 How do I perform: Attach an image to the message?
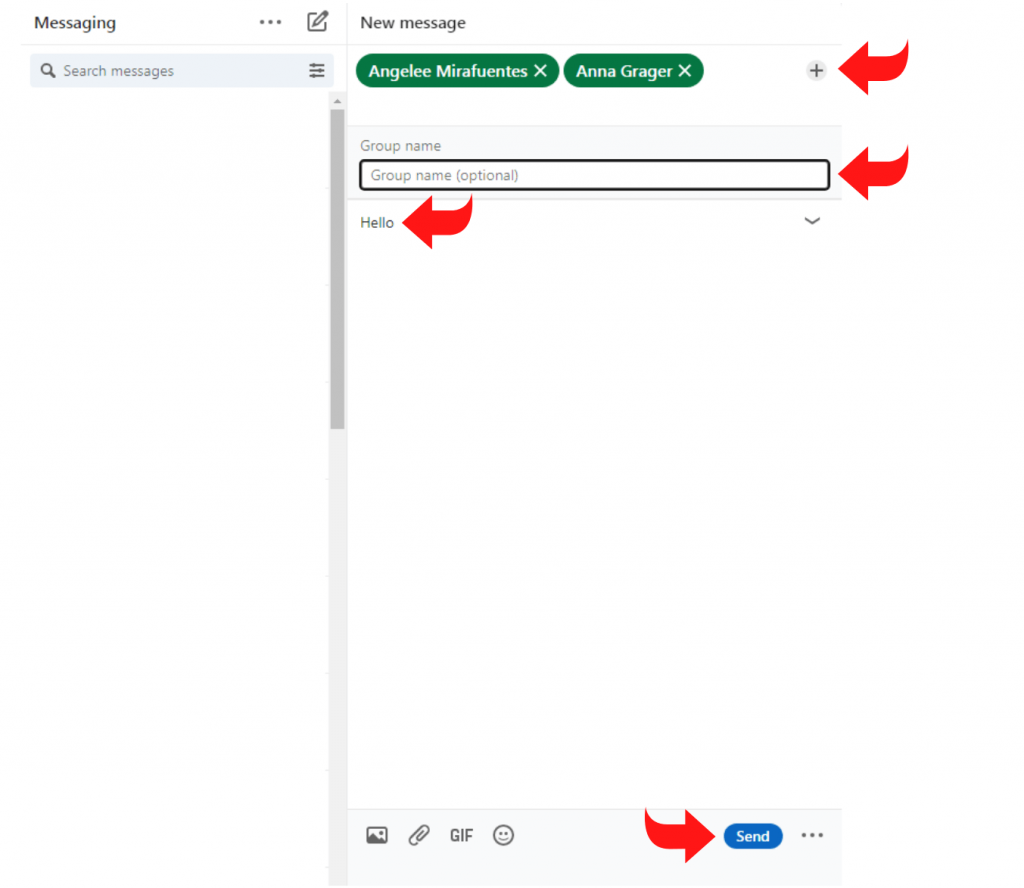pyautogui.click(x=376, y=835)
